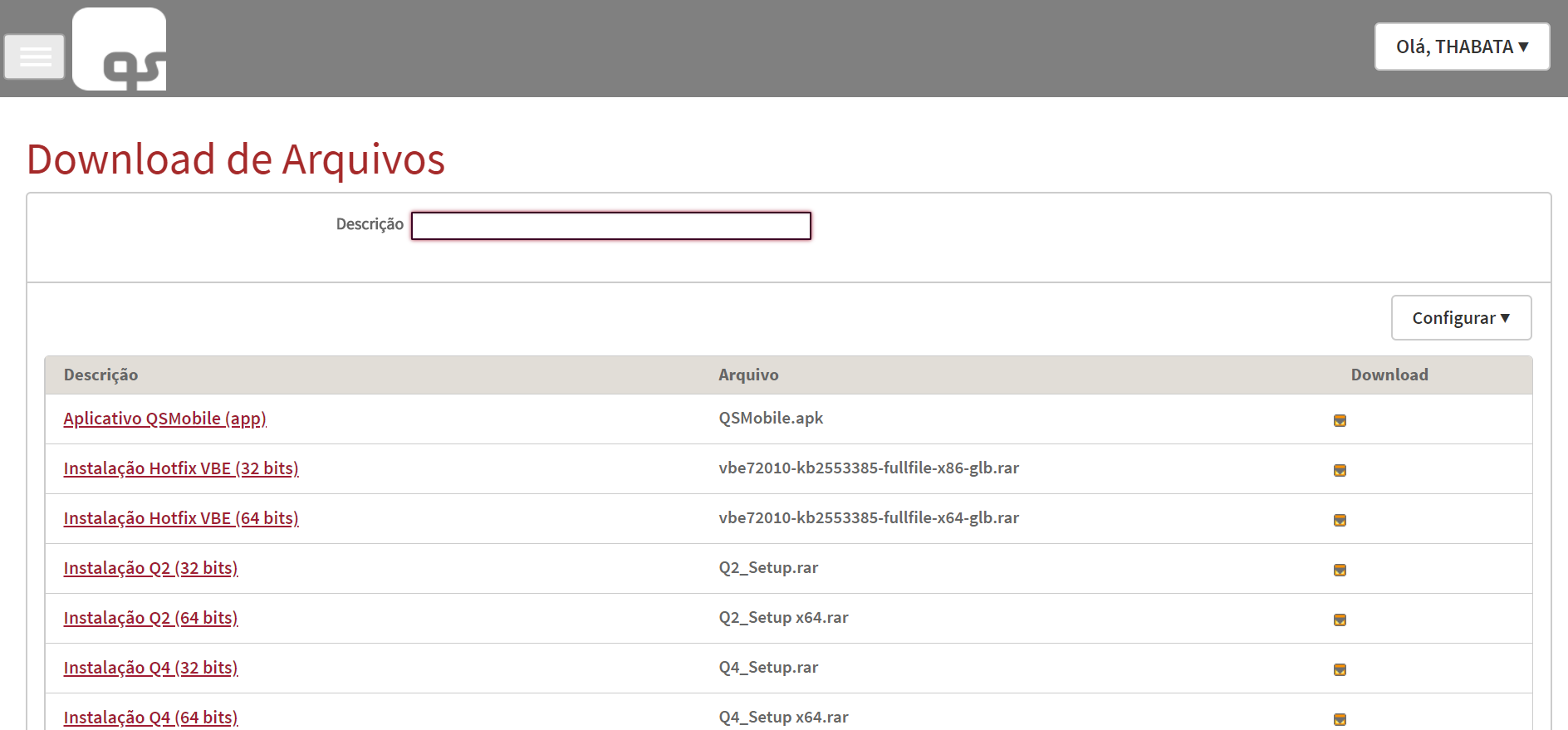Click the QS logo in header
Viewport: 1568px width, 730px height.
pyautogui.click(x=120, y=50)
